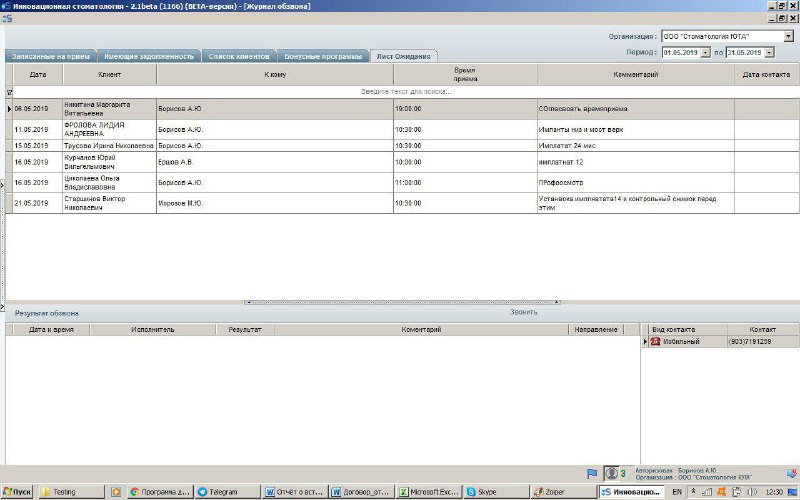
Task: Open the period start date dropdown
Action: 705,52
